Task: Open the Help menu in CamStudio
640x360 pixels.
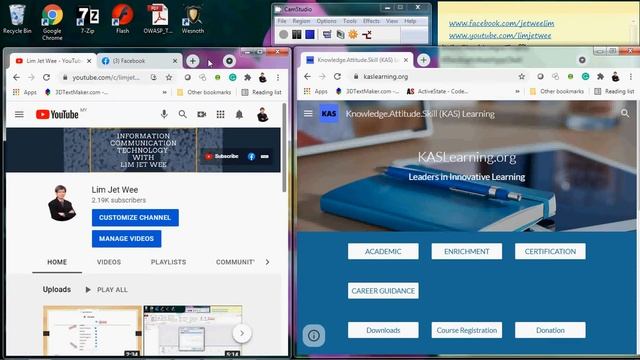Action: pos(410,21)
